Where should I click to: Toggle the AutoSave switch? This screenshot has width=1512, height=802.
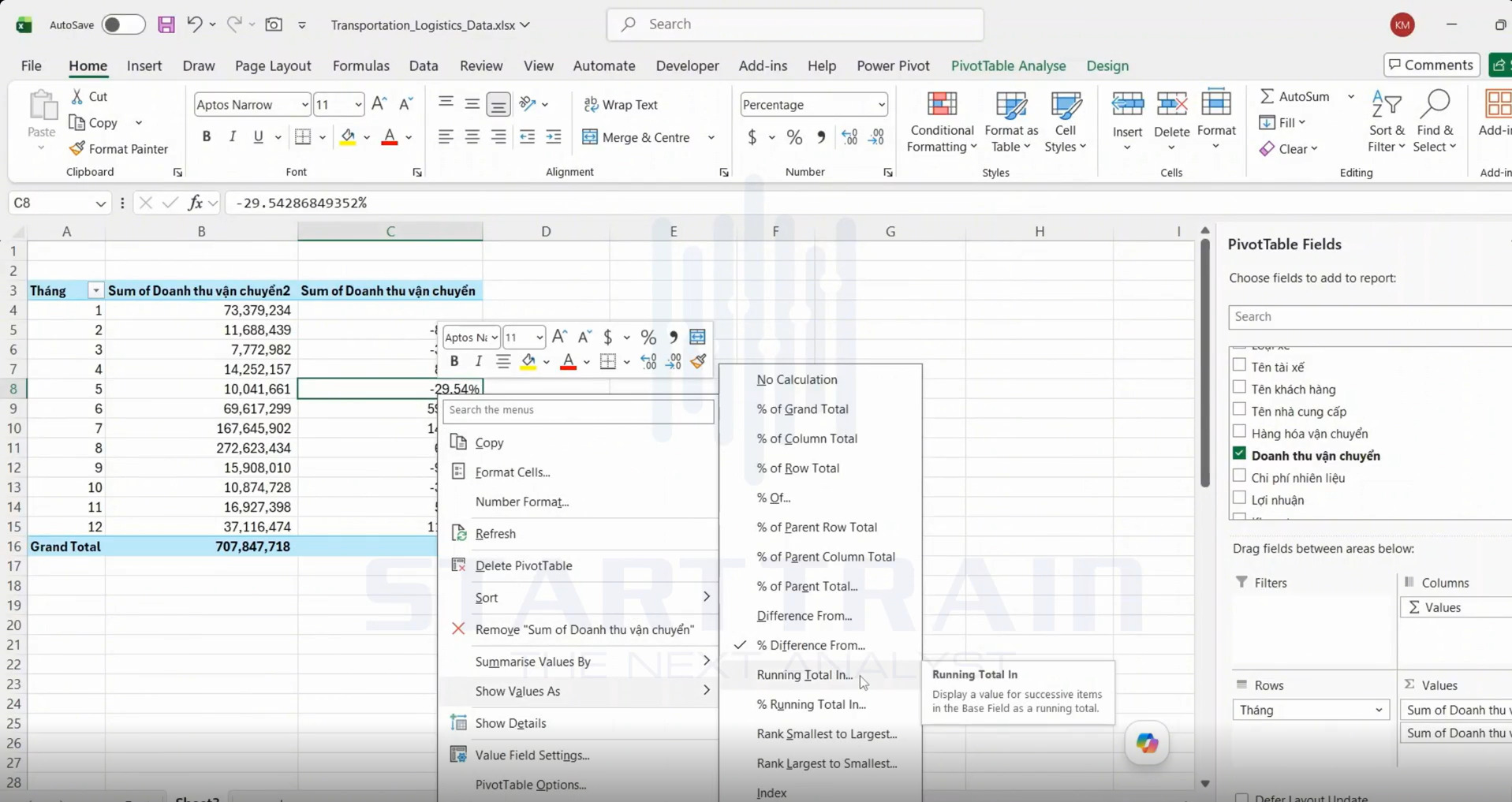(x=123, y=24)
